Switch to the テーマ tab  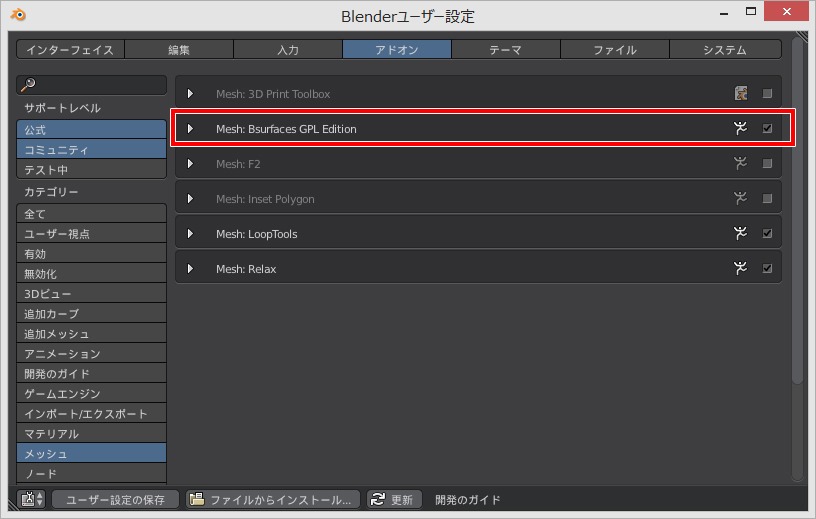point(506,49)
